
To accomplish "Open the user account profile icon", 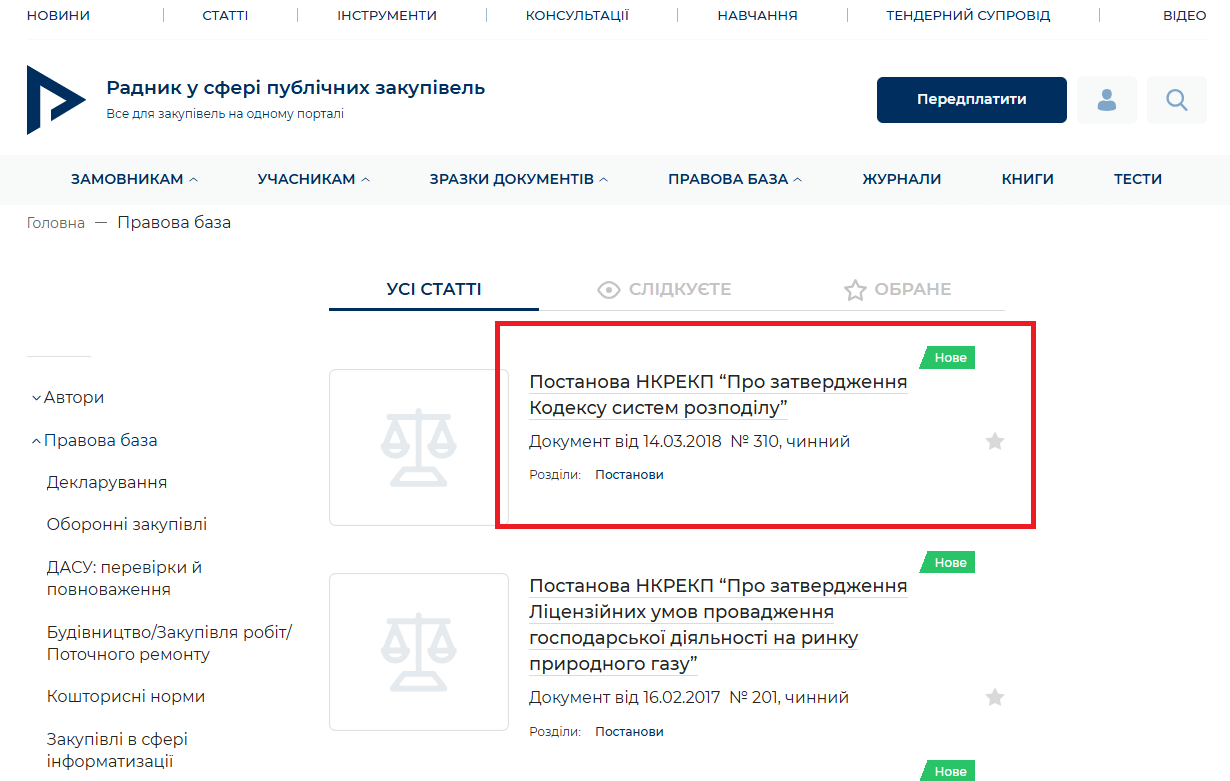I will [1107, 100].
